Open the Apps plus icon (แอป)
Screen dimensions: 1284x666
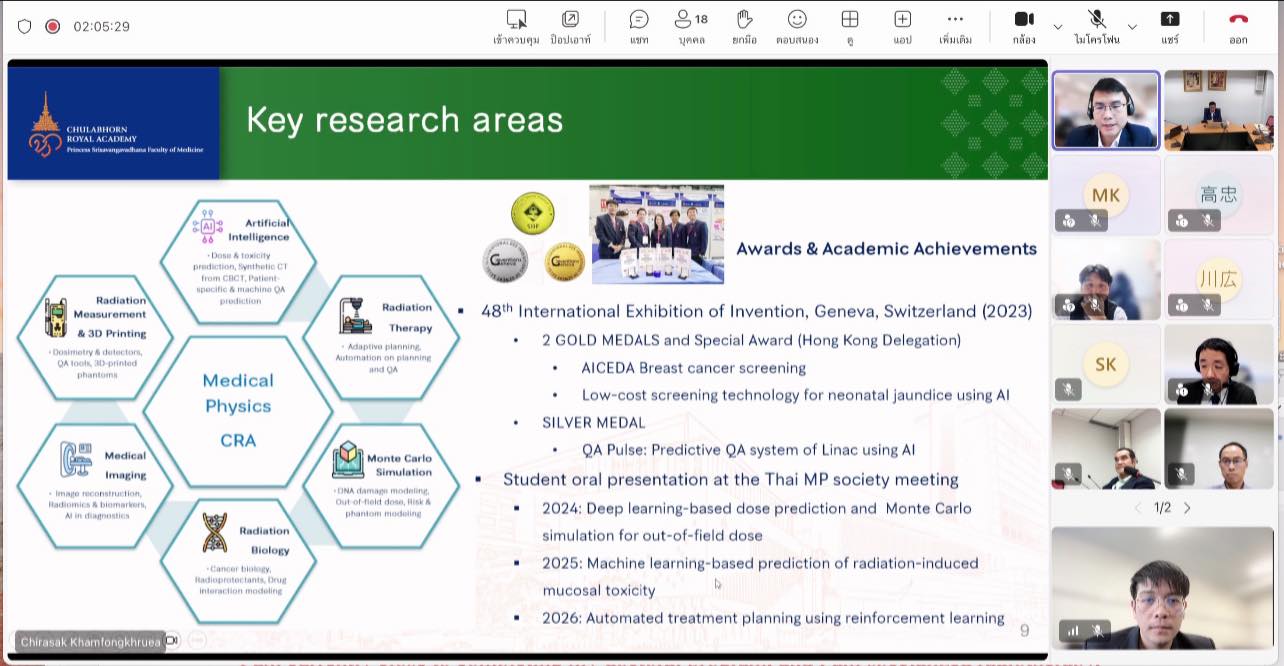902,26
